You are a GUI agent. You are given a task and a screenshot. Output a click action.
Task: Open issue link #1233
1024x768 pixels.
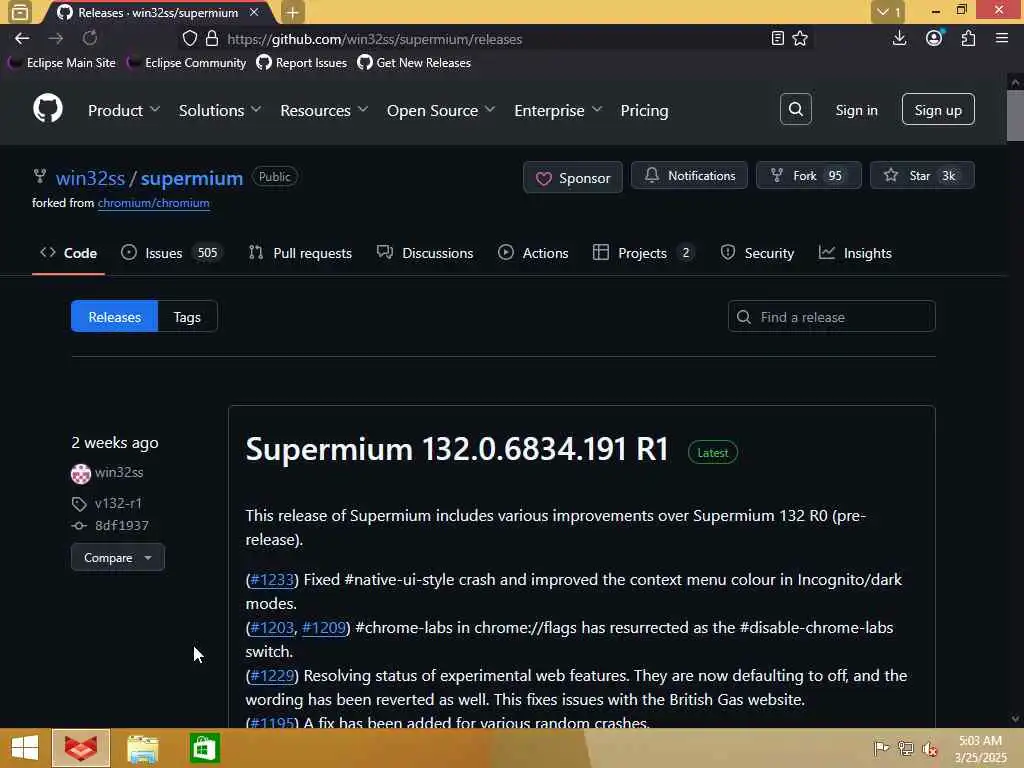click(x=272, y=579)
